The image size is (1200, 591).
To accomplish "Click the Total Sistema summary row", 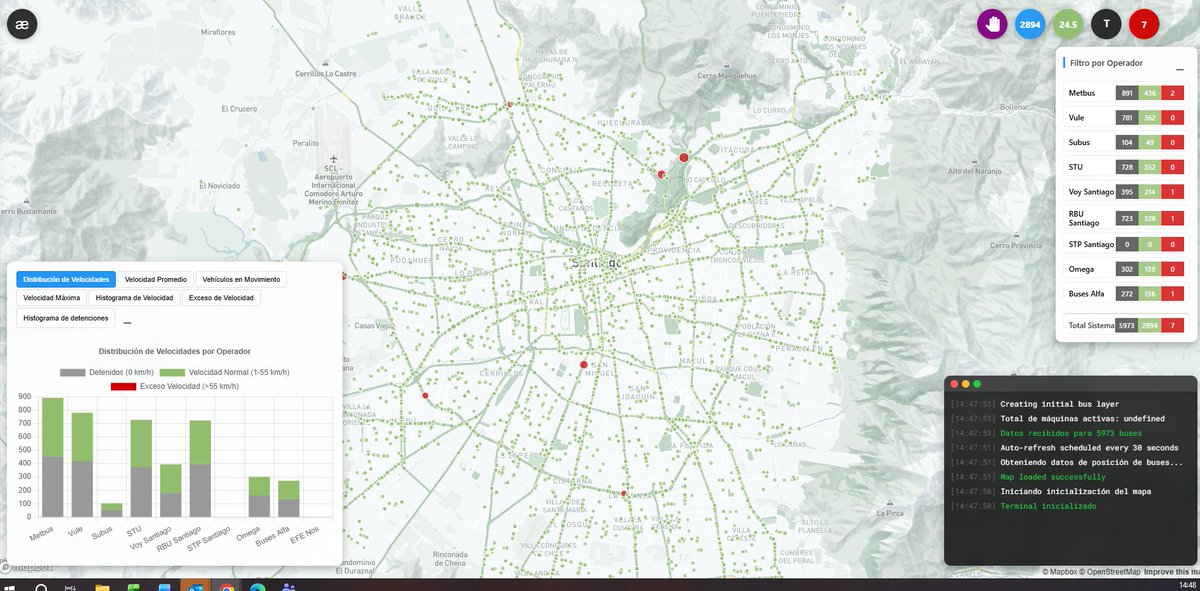I will (1126, 325).
